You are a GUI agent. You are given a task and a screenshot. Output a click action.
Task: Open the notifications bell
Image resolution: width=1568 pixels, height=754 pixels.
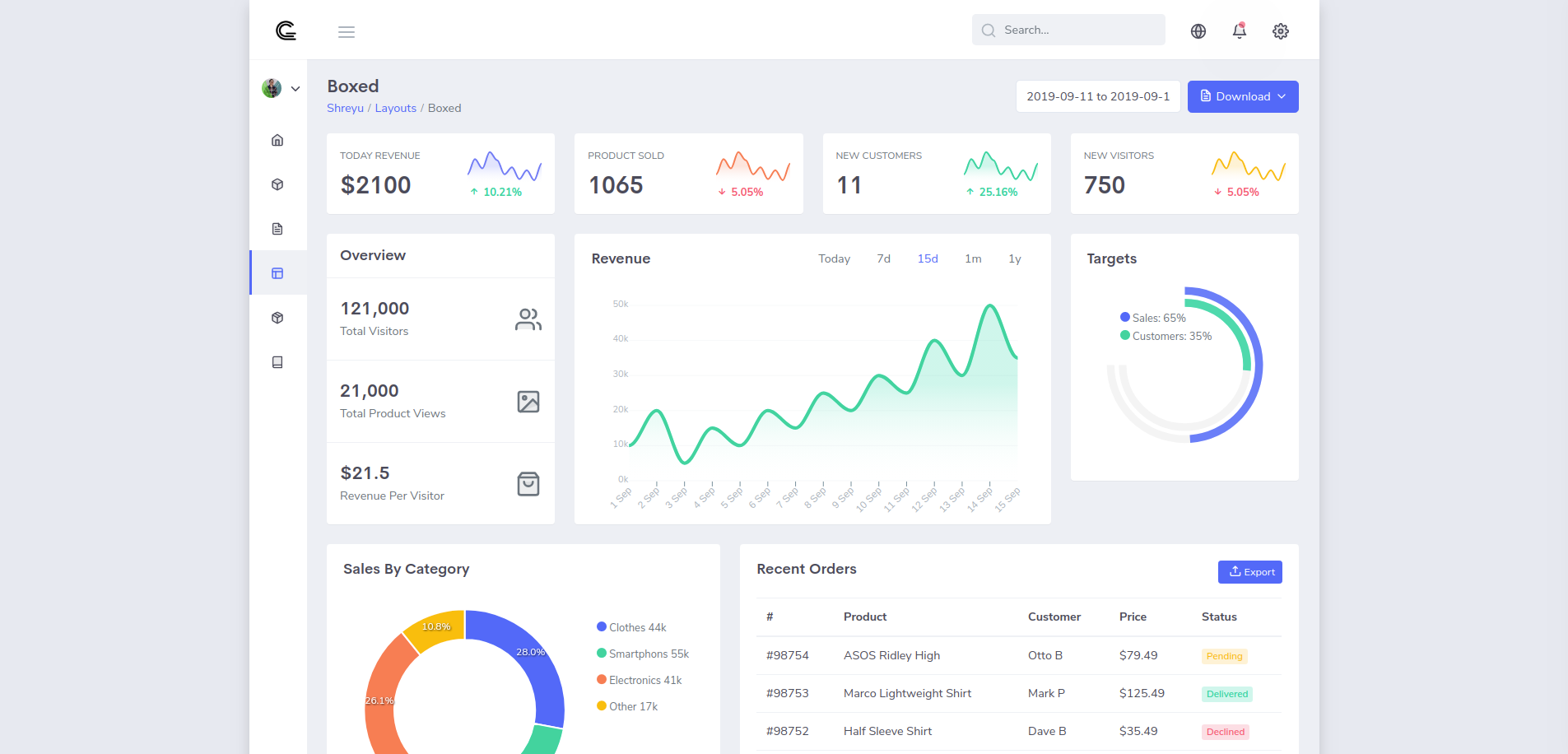1240,30
